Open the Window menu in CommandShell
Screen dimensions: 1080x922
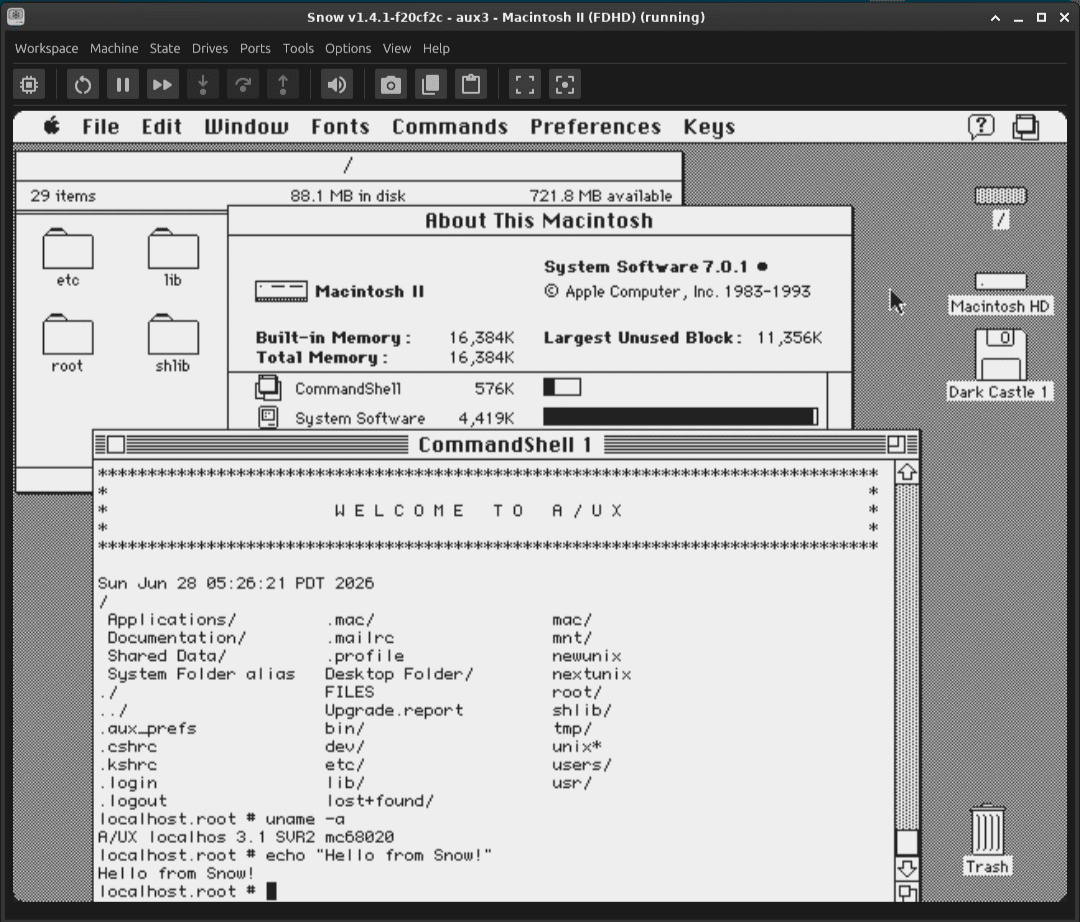click(246, 127)
